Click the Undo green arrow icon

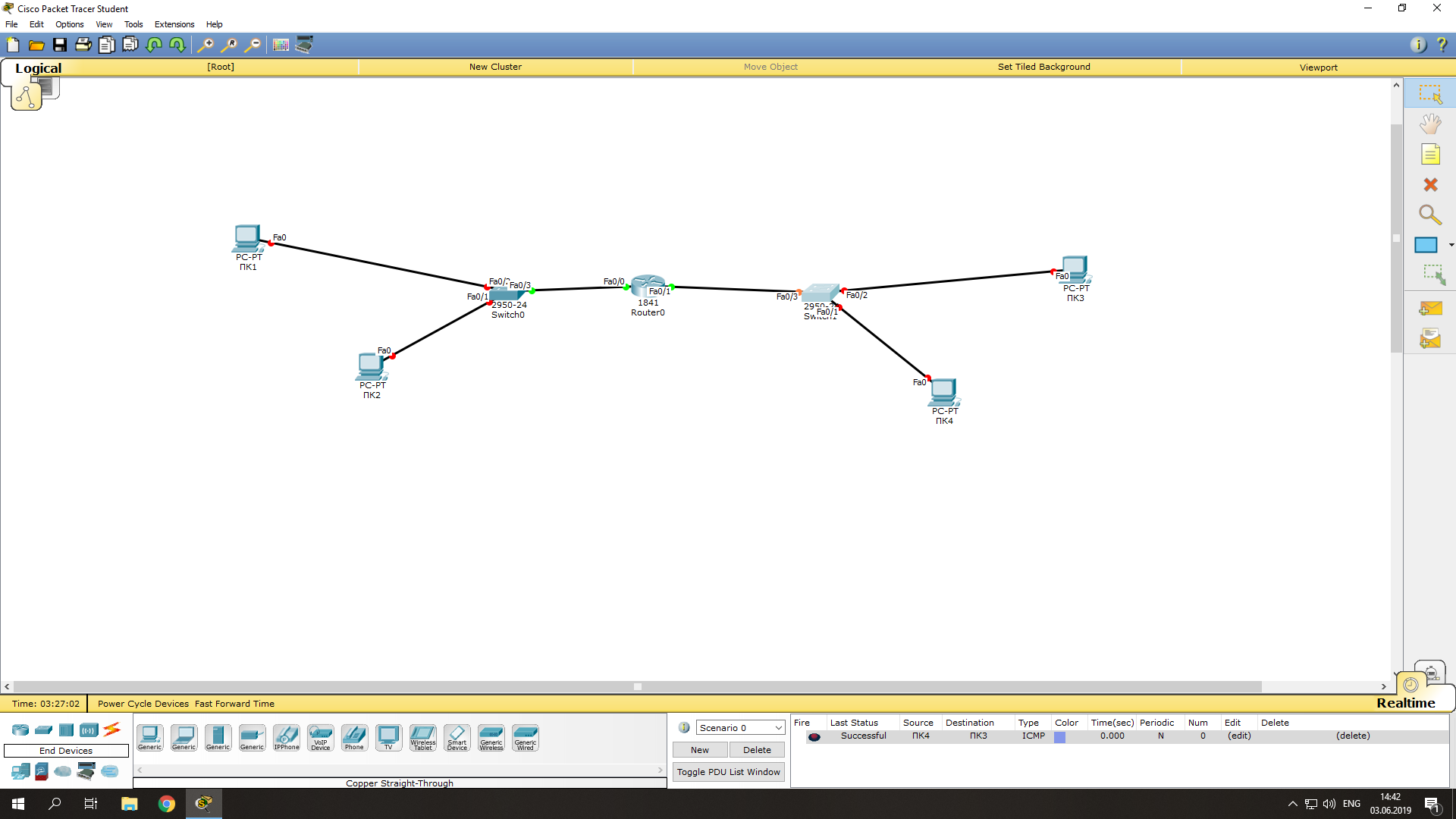[x=154, y=45]
